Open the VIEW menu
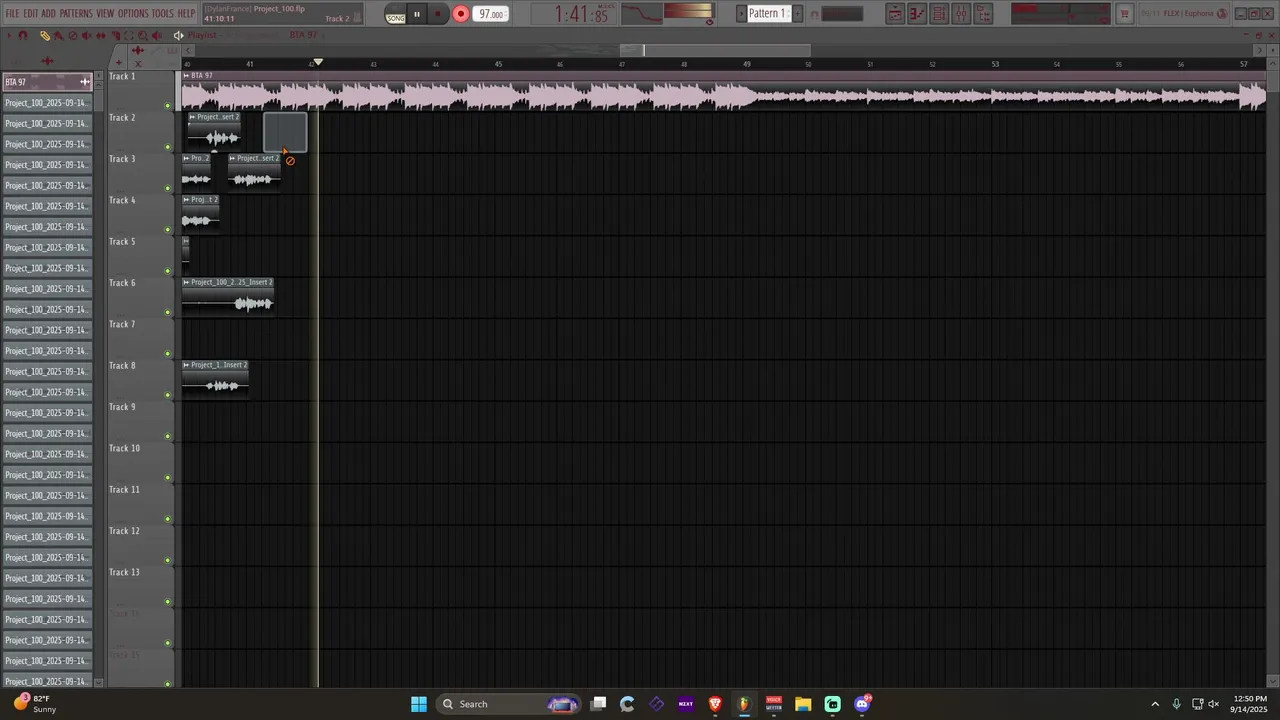The width and height of the screenshot is (1280, 720). pyautogui.click(x=105, y=14)
